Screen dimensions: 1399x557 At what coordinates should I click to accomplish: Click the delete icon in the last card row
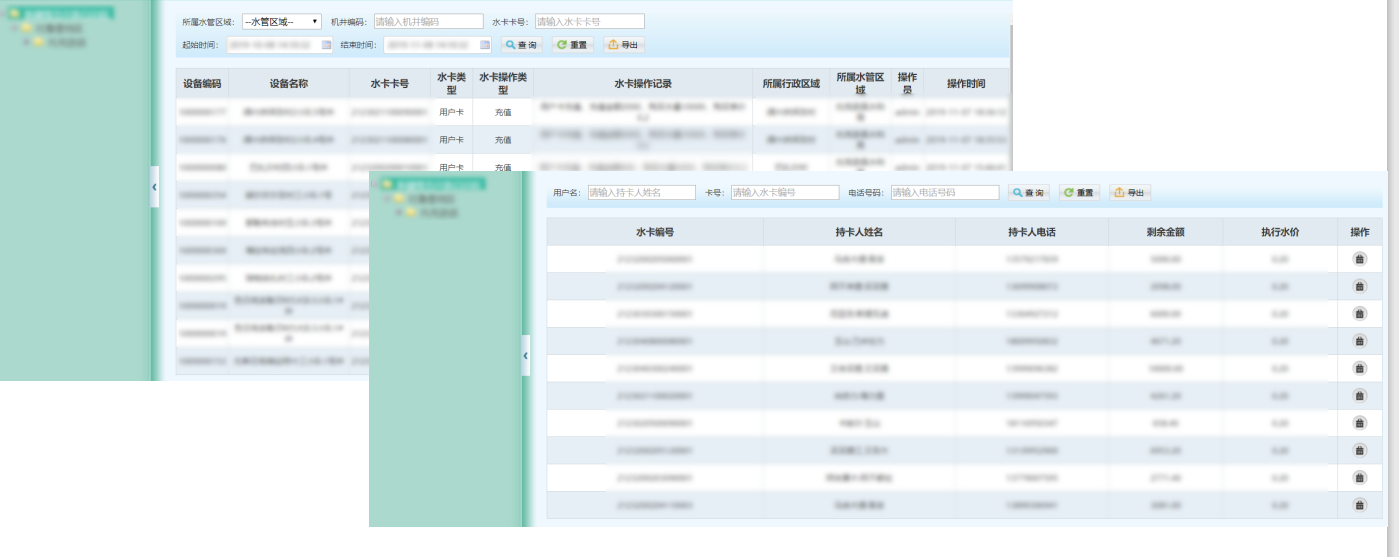pyautogui.click(x=1360, y=505)
